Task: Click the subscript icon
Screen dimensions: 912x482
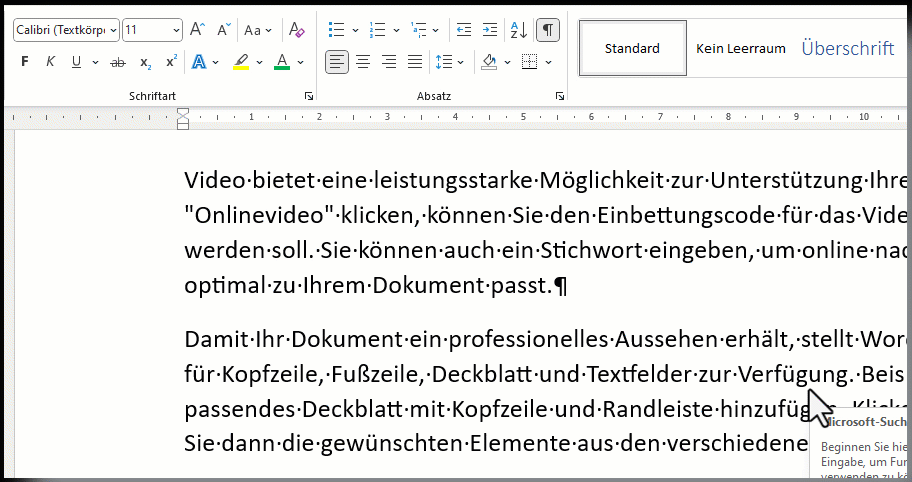Action: tap(146, 62)
